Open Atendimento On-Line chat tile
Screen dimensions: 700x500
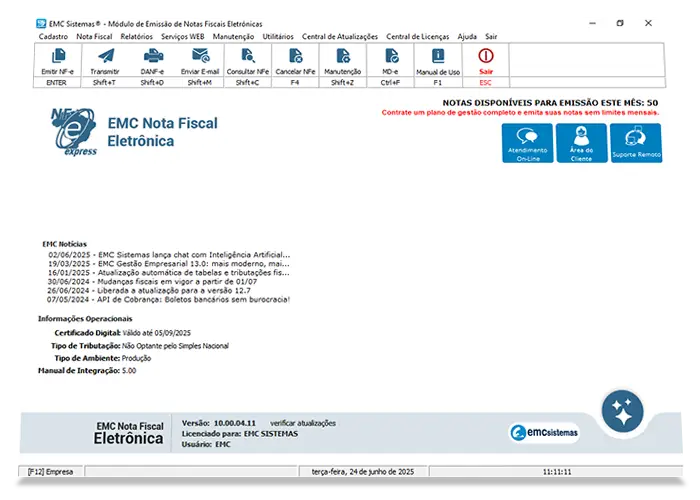point(527,143)
